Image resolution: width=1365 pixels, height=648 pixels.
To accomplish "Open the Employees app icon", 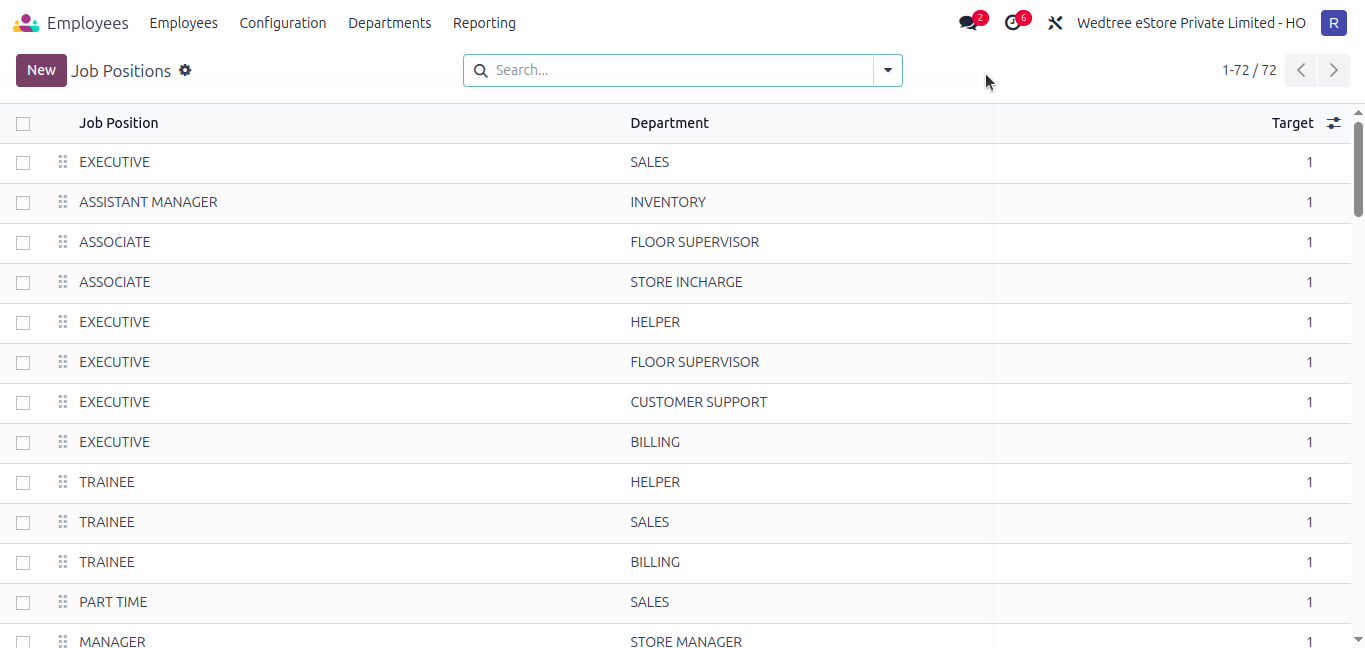I will pos(25,22).
